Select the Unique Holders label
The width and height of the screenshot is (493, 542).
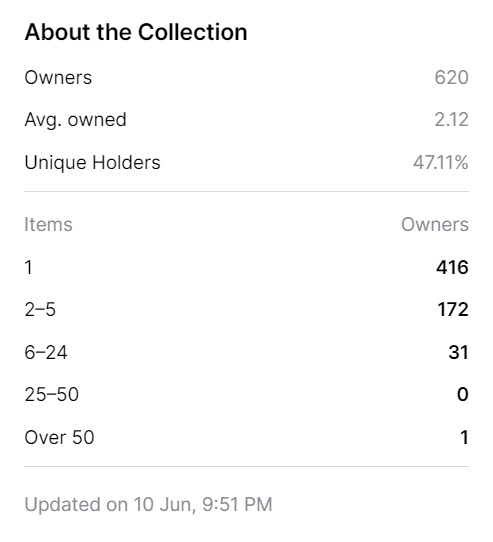(92, 162)
